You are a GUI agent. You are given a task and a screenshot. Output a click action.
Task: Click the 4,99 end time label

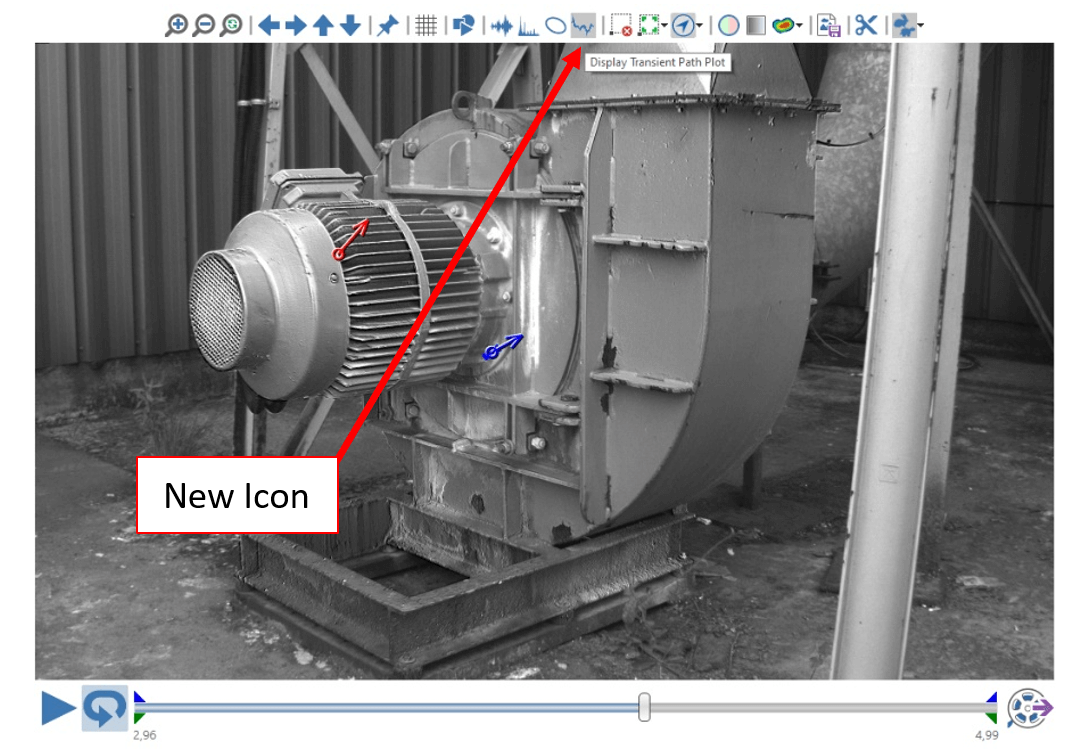click(986, 735)
